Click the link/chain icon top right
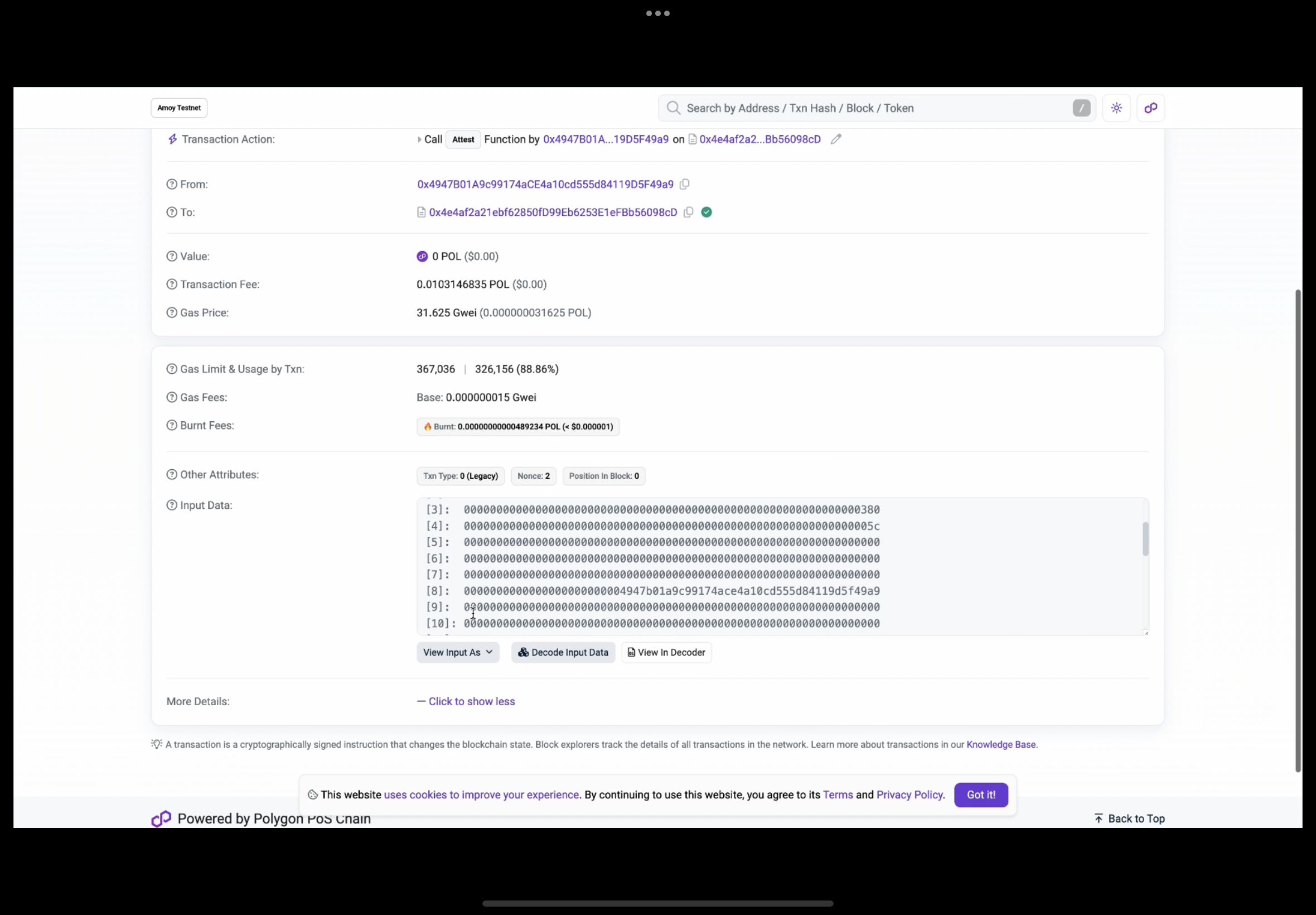The width and height of the screenshot is (1316, 915). coord(1151,108)
